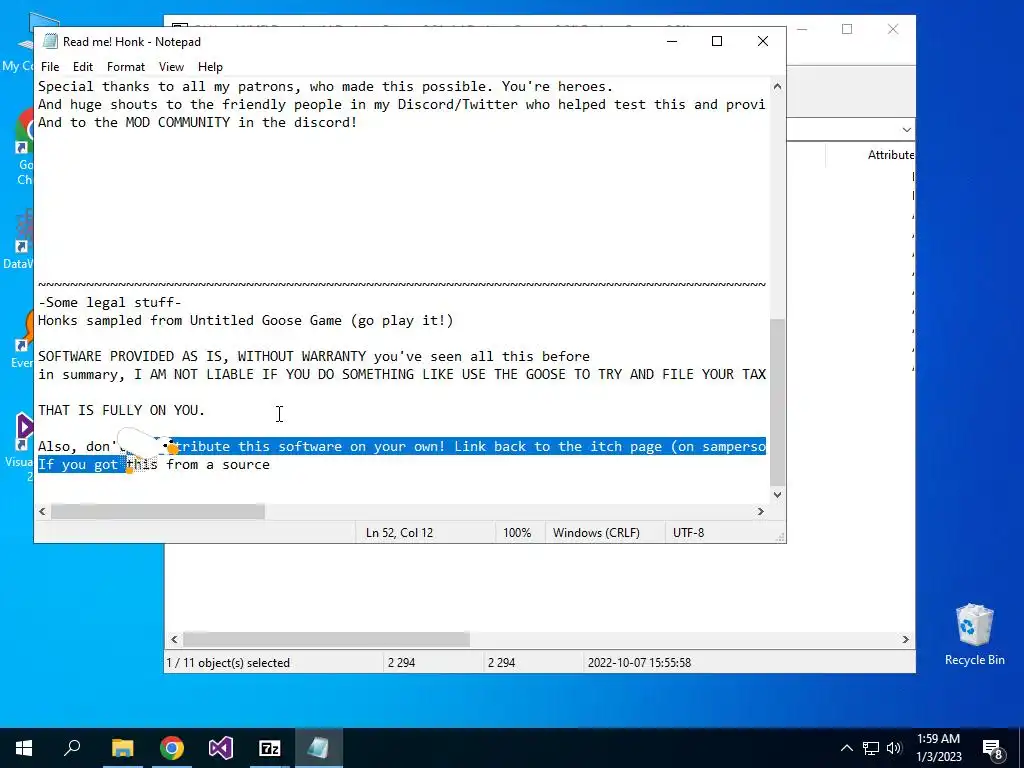Click the background window horizontal scrollbar thumb
1024x768 pixels.
coord(326,639)
